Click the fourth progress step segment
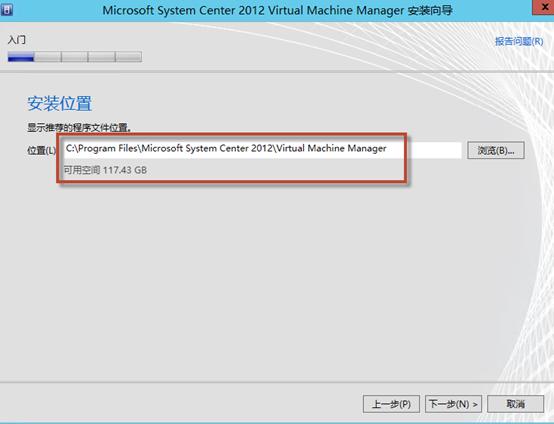 coord(101,57)
